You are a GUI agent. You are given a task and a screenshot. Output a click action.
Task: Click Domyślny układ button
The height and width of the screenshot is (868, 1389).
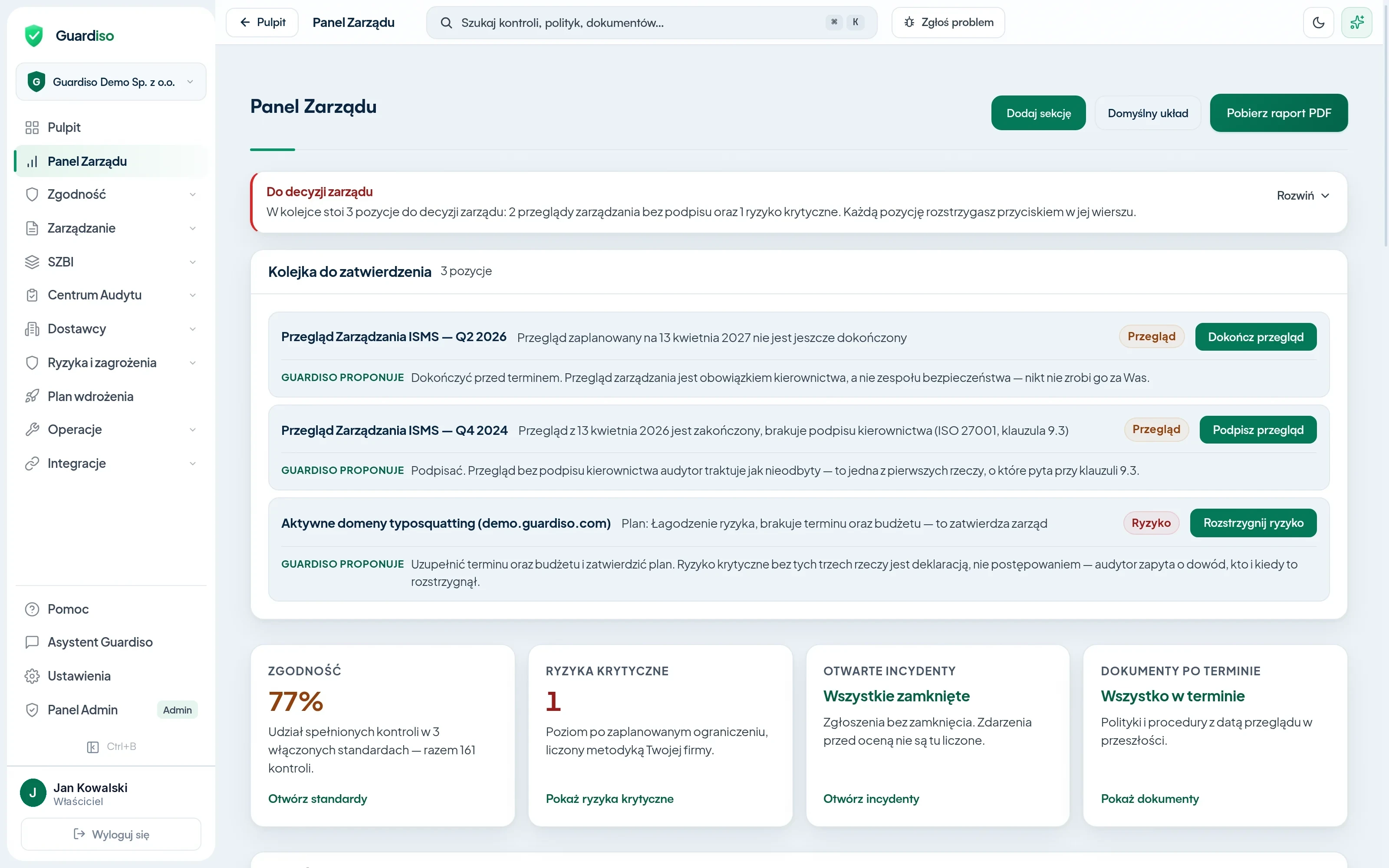[x=1148, y=113]
